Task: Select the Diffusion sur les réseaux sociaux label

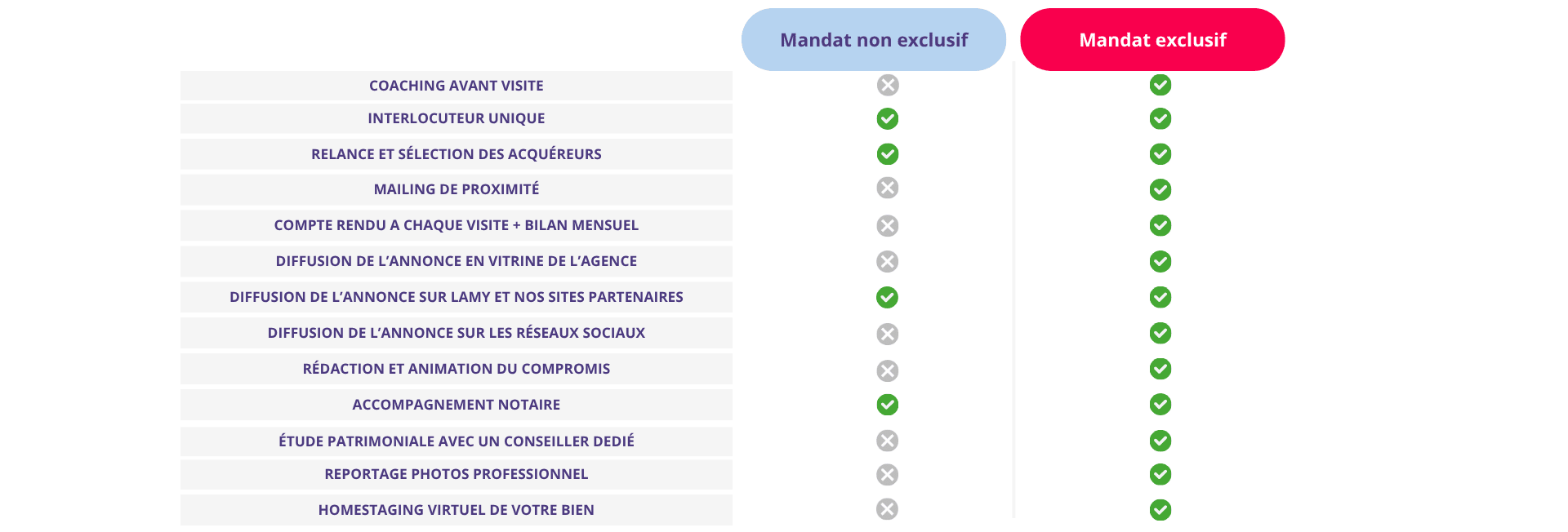Action: coord(457,333)
